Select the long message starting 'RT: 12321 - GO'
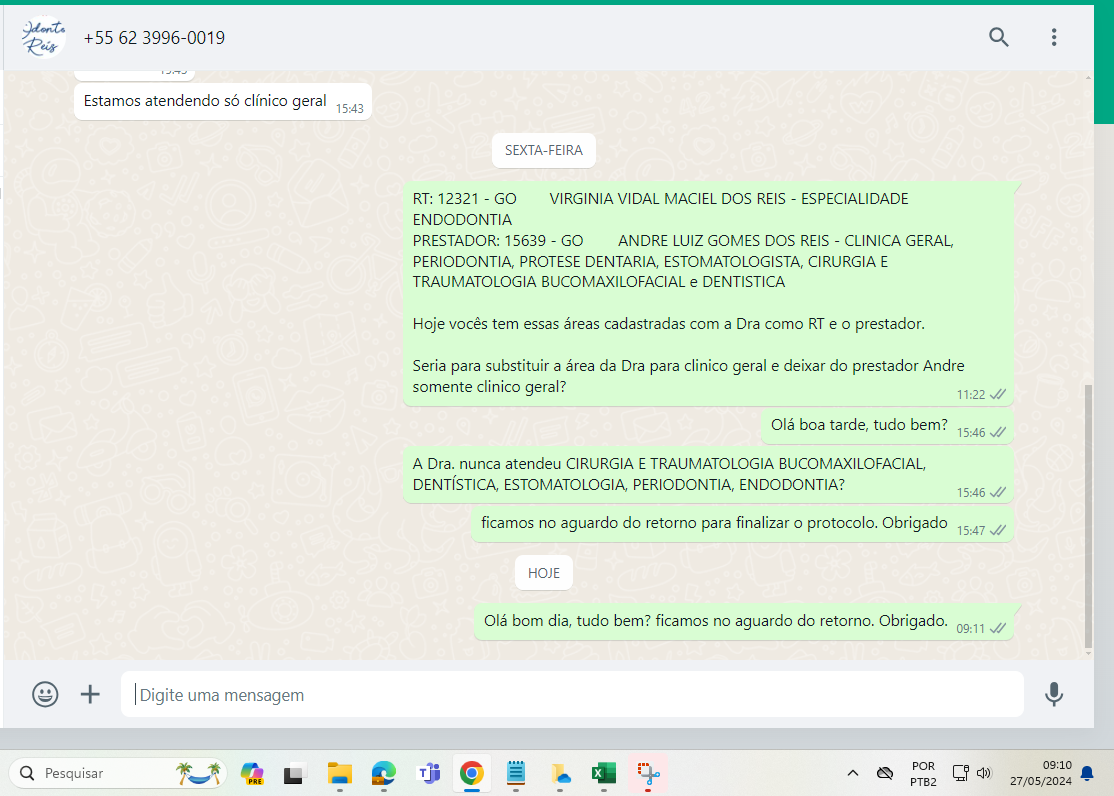The width and height of the screenshot is (1114, 796). 708,294
